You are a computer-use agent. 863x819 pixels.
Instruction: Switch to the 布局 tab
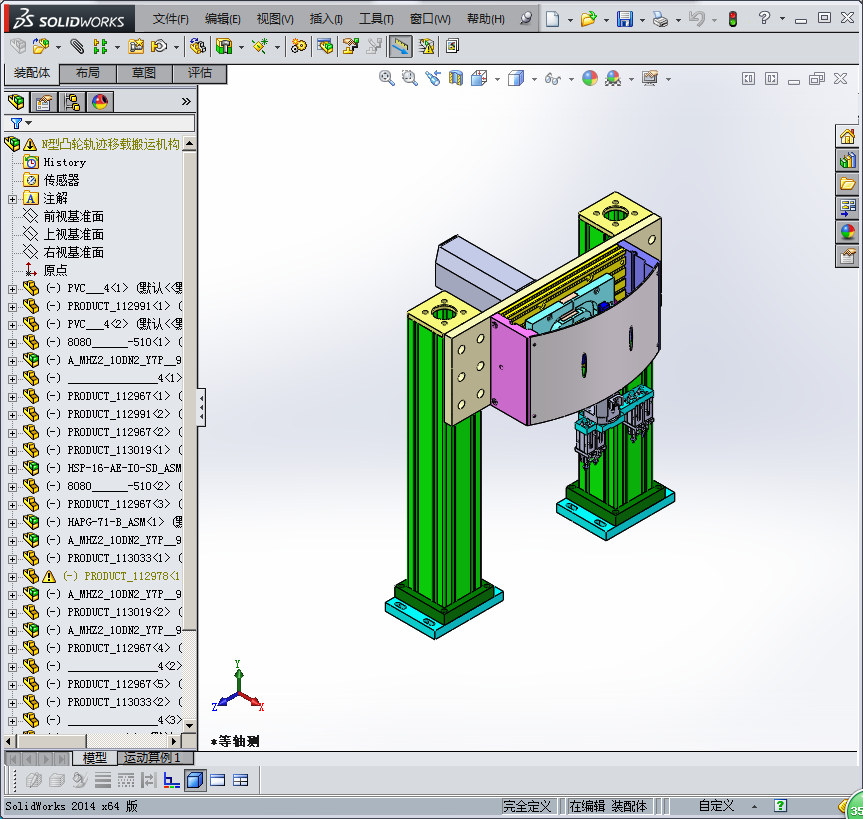coord(88,73)
